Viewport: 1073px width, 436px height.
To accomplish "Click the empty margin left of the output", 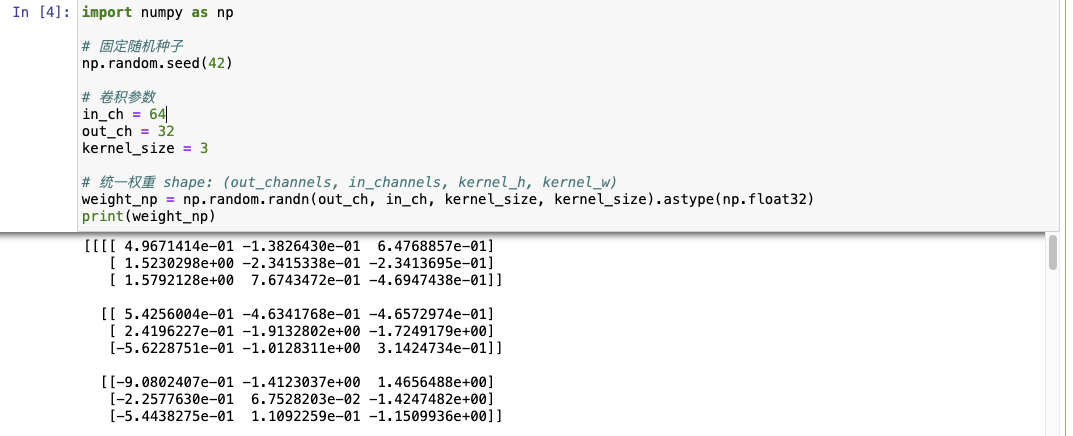I will [40, 330].
